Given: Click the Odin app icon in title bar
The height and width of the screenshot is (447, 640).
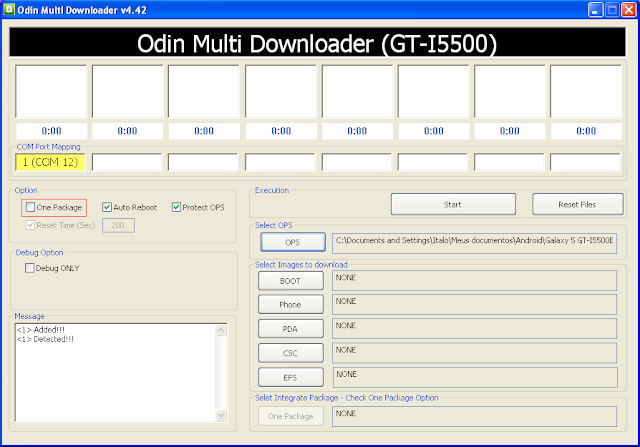Looking at the screenshot, I should click(9, 9).
